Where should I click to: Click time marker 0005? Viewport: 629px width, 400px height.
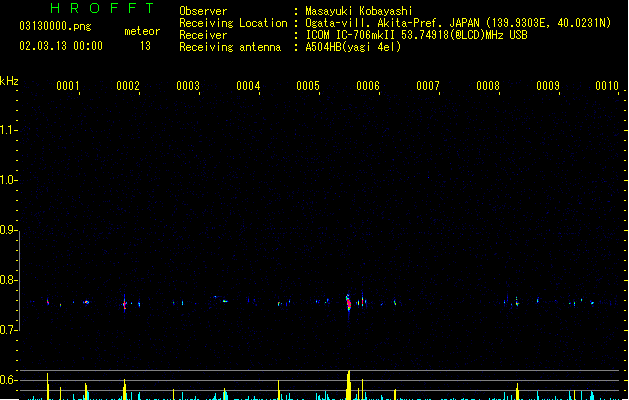point(308,86)
